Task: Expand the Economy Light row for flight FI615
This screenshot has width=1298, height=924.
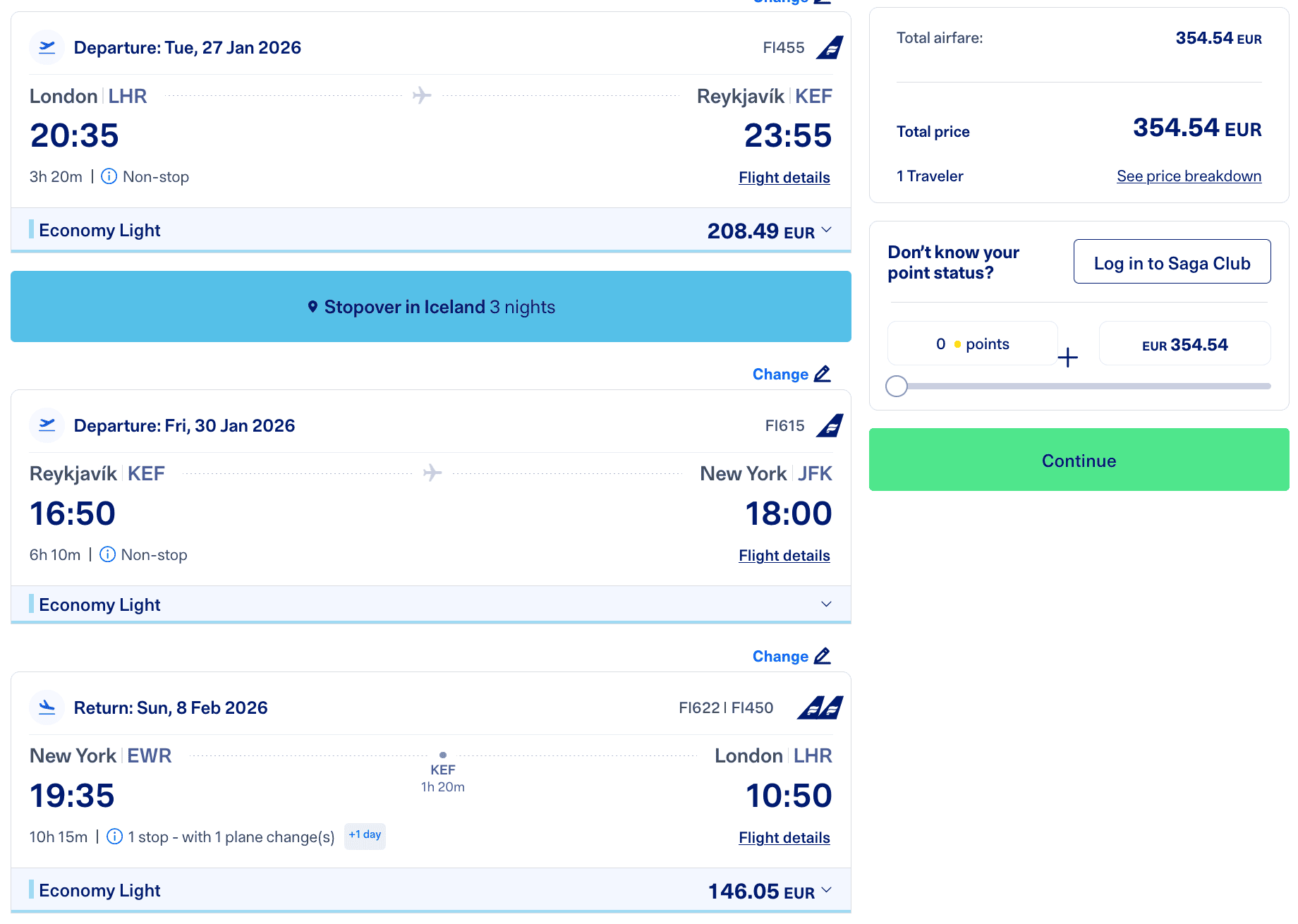Action: (827, 604)
